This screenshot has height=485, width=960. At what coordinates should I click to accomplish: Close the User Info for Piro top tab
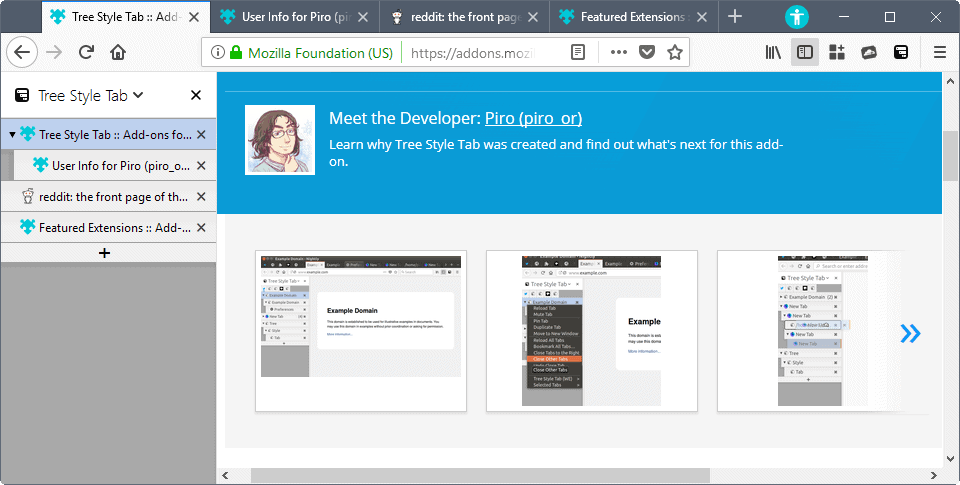pos(363,17)
